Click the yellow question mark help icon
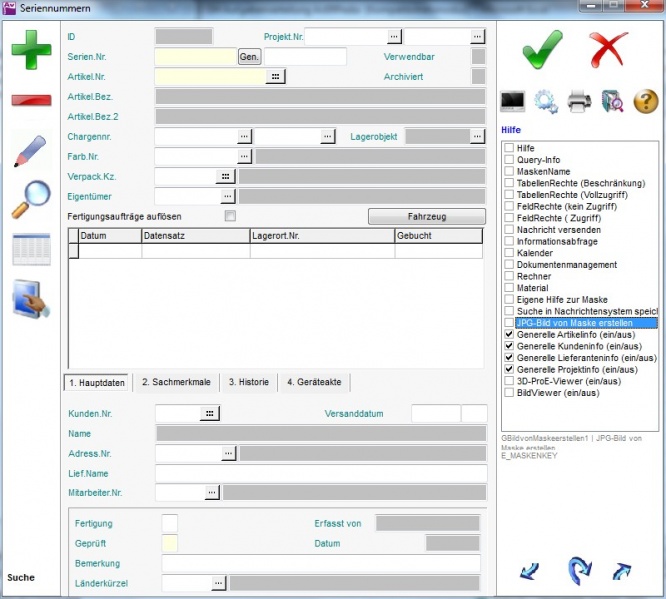 646,101
